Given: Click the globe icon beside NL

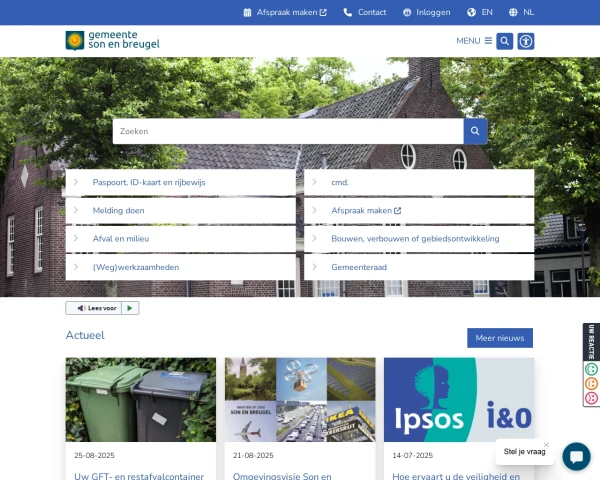Looking at the screenshot, I should coord(513,13).
